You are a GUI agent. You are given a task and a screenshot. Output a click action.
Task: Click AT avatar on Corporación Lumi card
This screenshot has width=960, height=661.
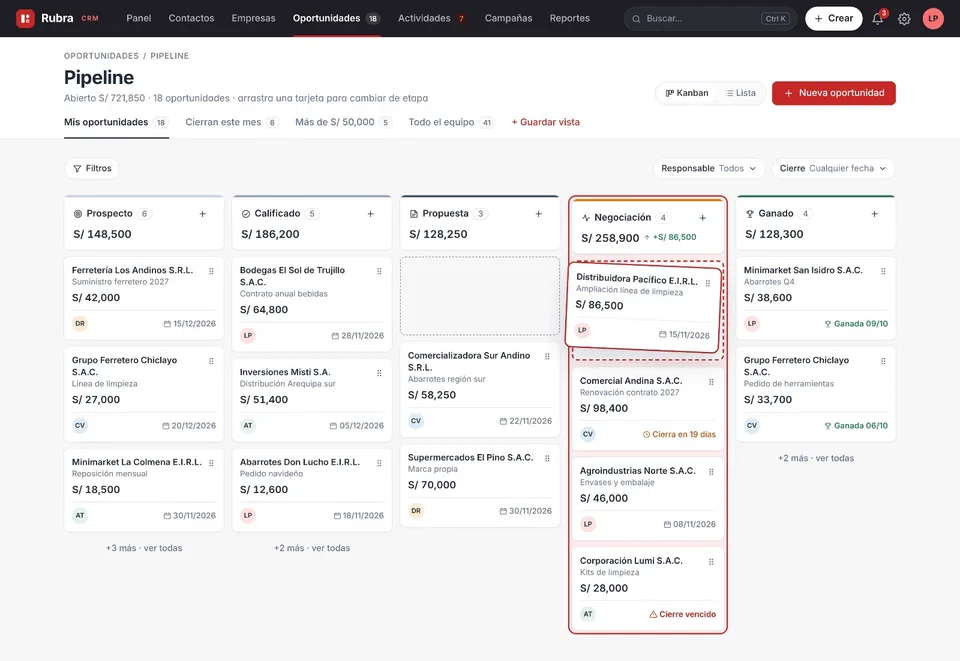pos(588,614)
